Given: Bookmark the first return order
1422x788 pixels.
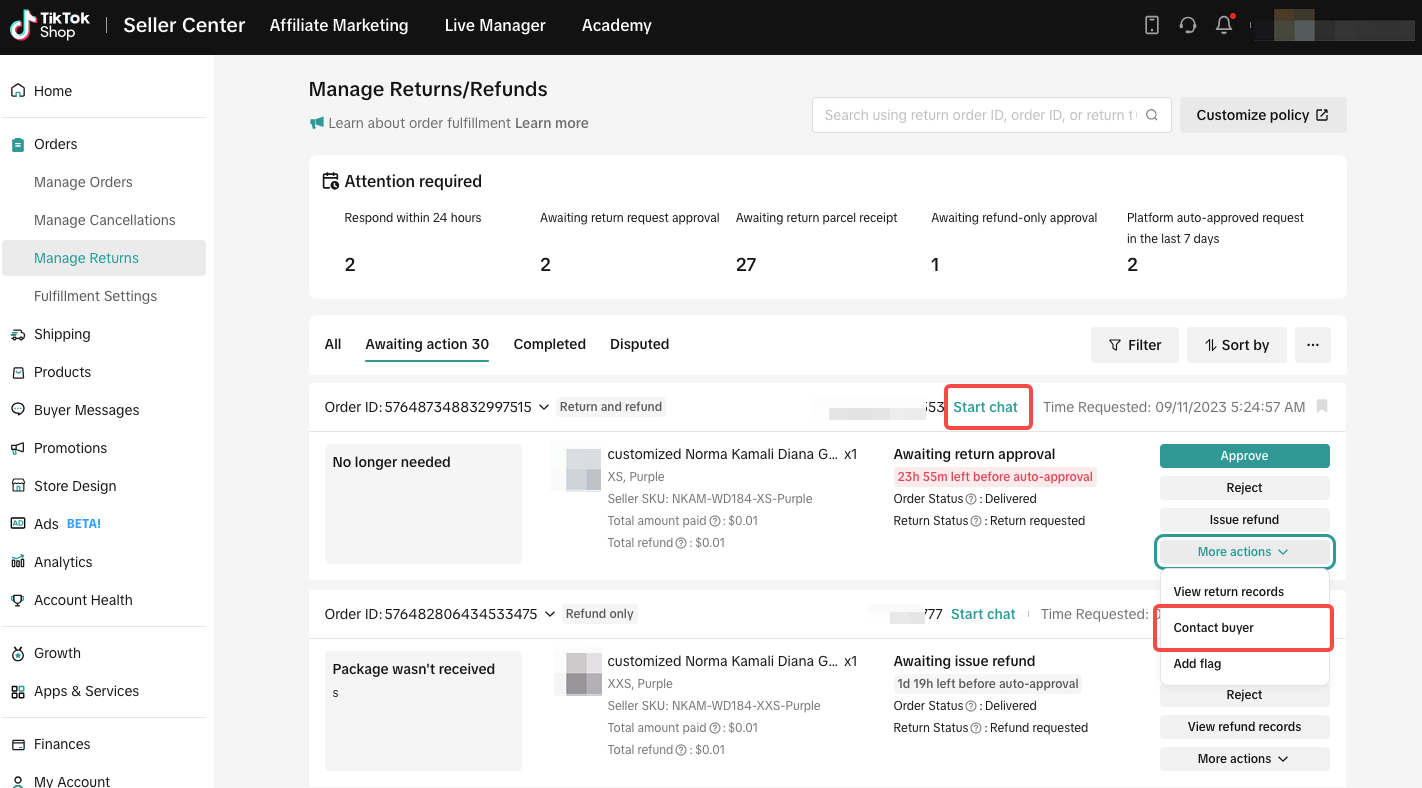Looking at the screenshot, I should [1322, 407].
